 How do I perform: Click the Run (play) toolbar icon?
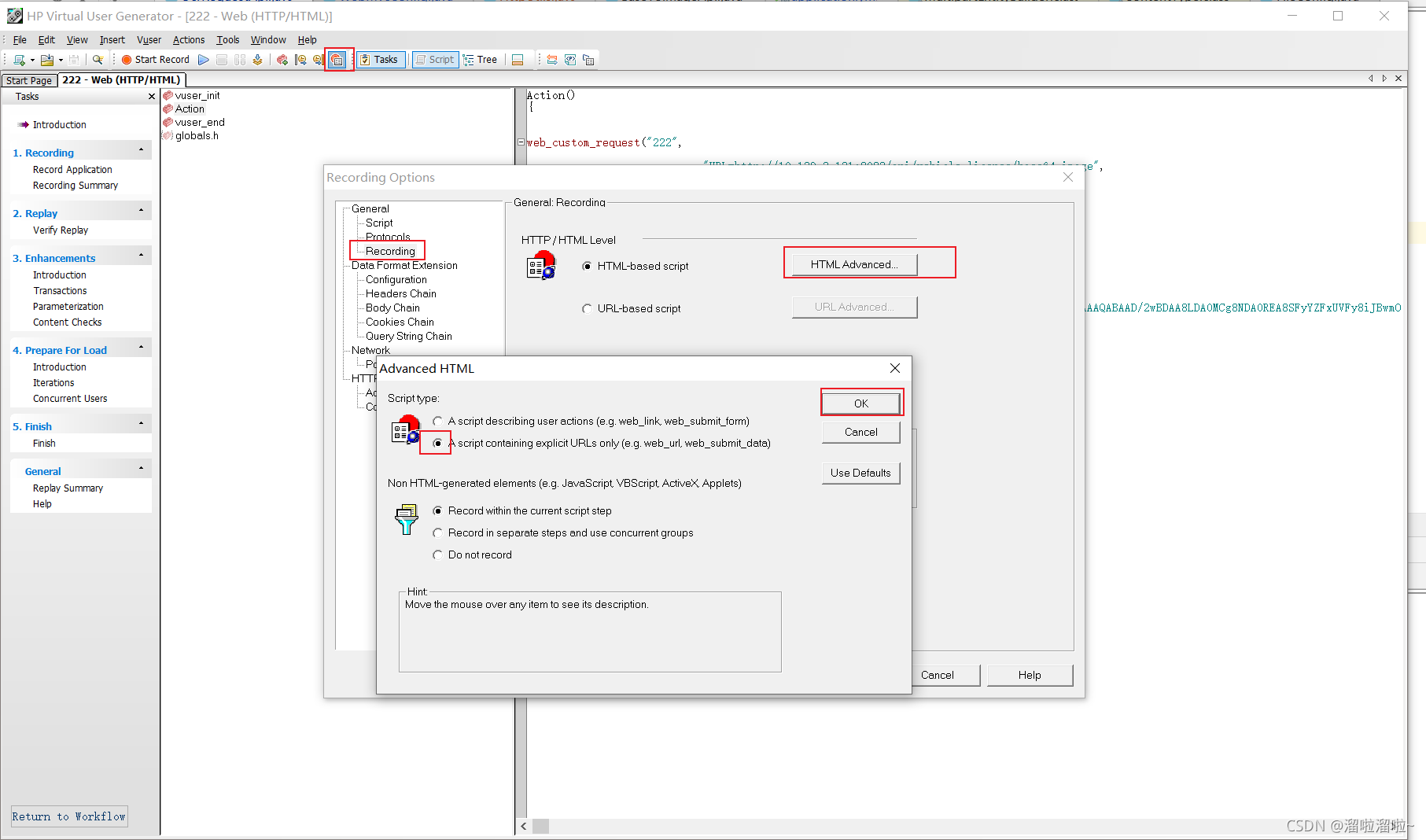point(204,60)
